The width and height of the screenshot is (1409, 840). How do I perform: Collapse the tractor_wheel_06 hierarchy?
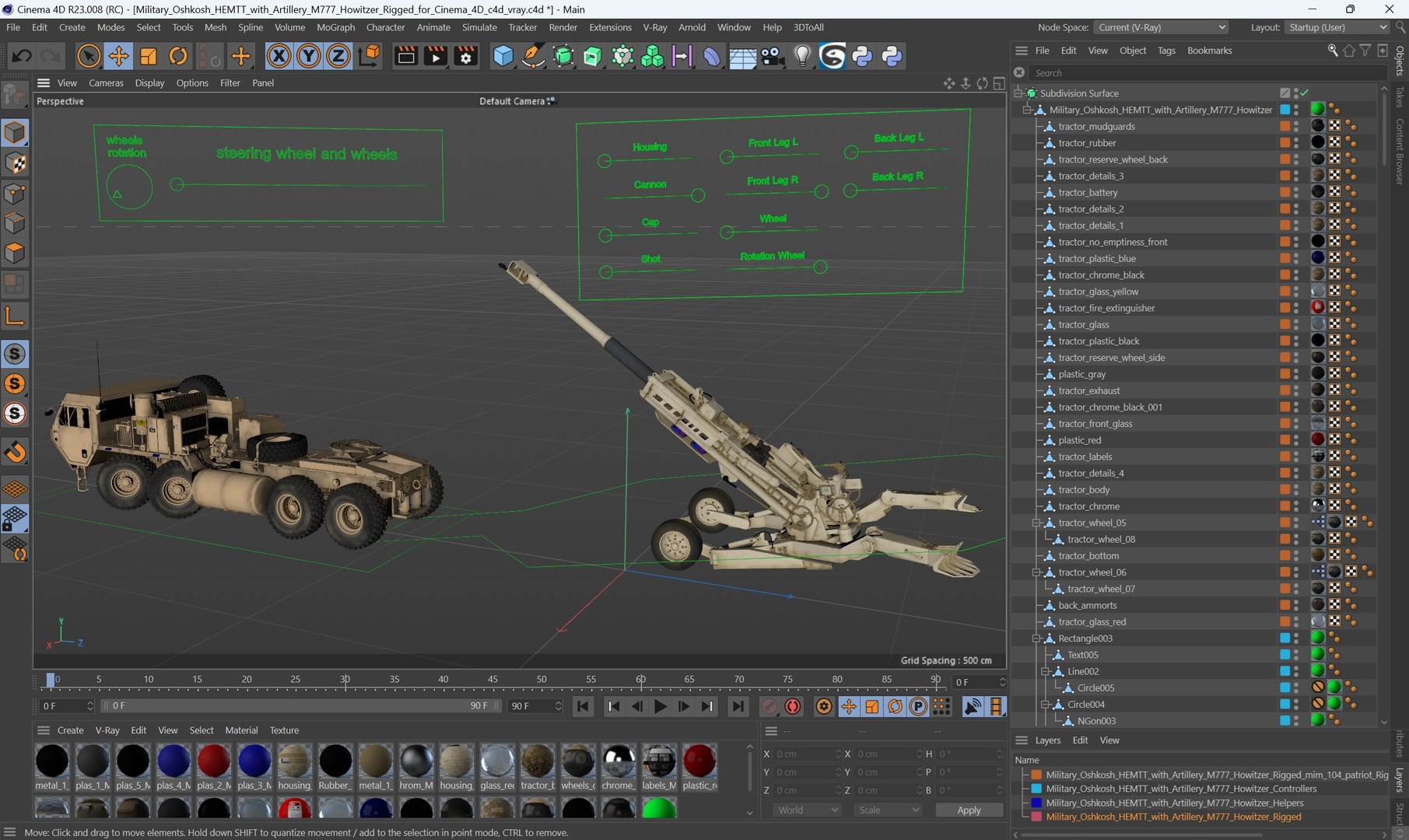pyautogui.click(x=1036, y=572)
